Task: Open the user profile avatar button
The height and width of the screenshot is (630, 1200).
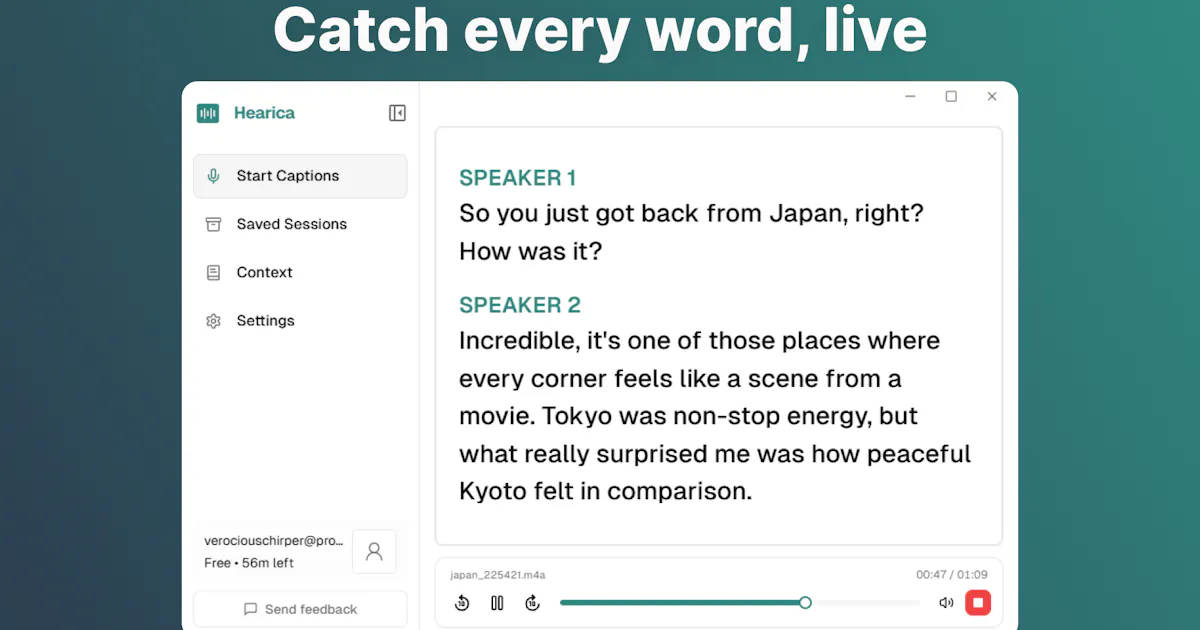Action: tap(374, 551)
